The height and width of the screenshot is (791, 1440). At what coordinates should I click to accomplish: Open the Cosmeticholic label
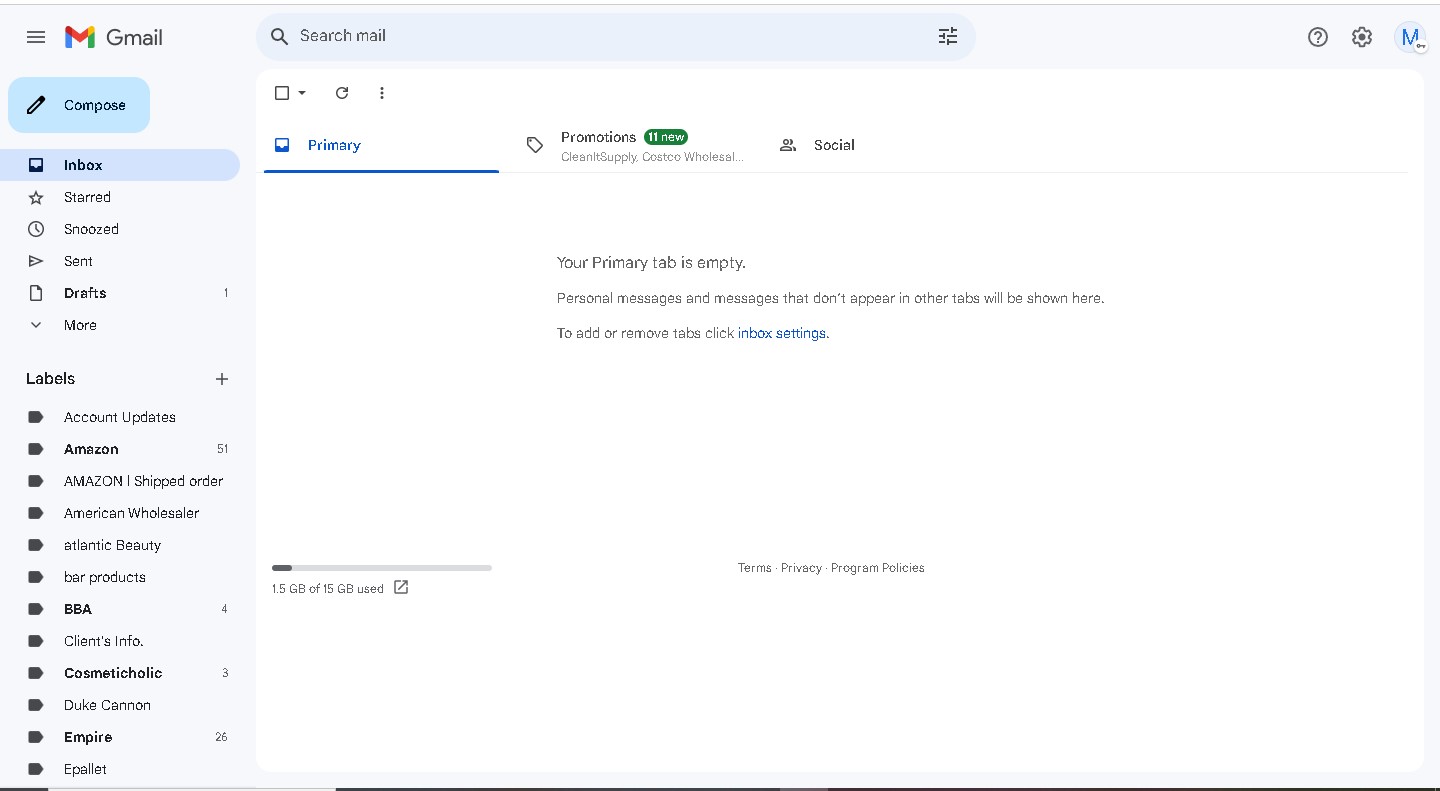click(x=120, y=673)
